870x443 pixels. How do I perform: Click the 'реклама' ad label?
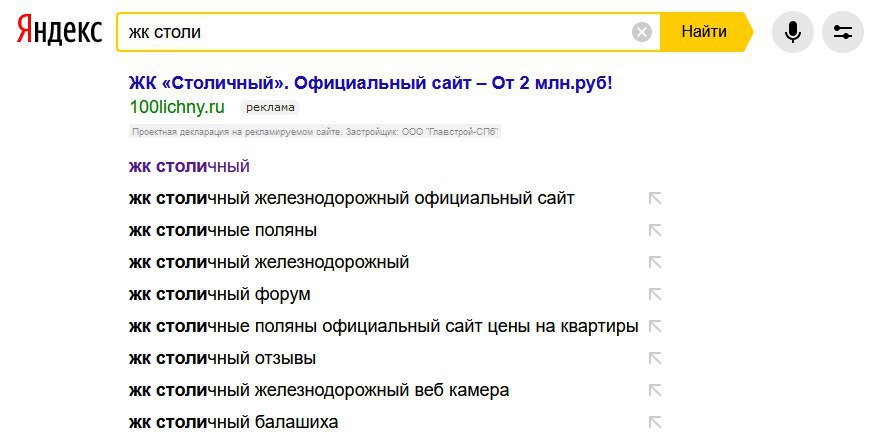click(270, 108)
